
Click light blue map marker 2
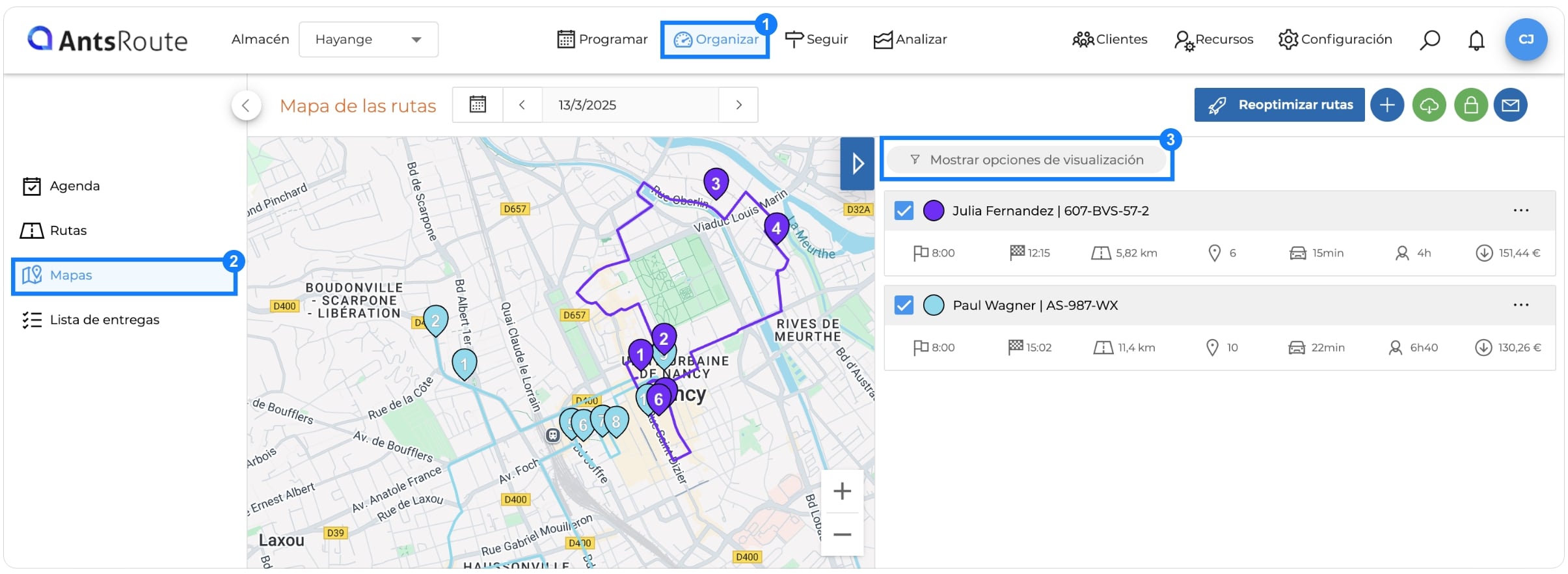click(x=435, y=320)
